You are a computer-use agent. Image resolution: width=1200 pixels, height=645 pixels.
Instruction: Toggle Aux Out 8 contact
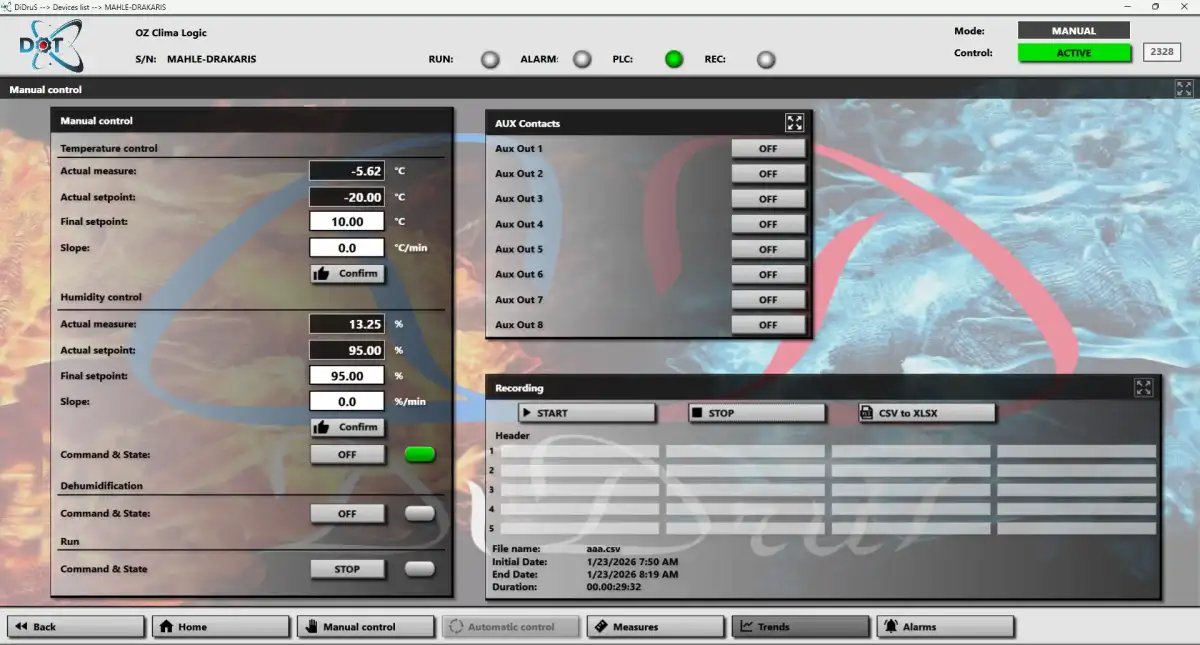click(x=768, y=325)
